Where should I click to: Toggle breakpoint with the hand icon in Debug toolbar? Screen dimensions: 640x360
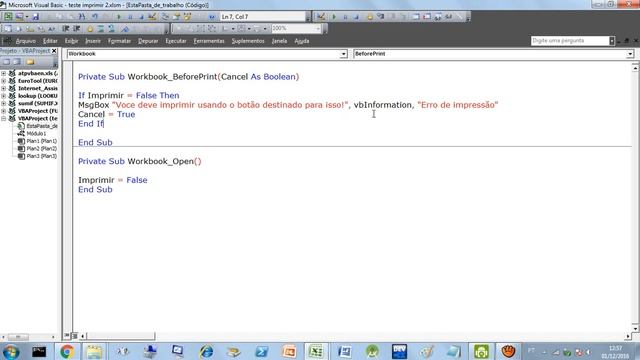pyautogui.click(x=369, y=17)
